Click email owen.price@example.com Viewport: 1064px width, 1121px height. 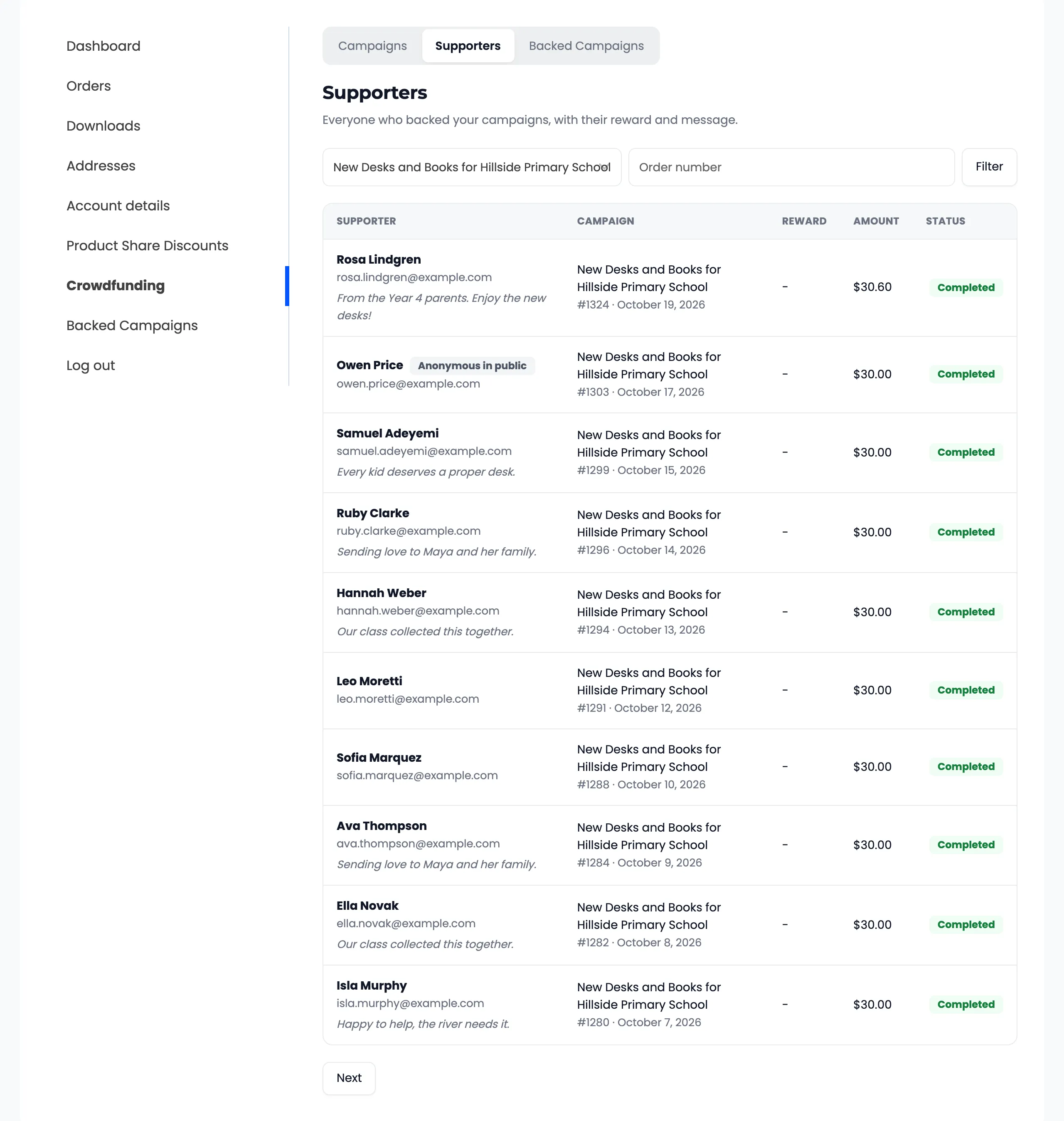tap(408, 384)
